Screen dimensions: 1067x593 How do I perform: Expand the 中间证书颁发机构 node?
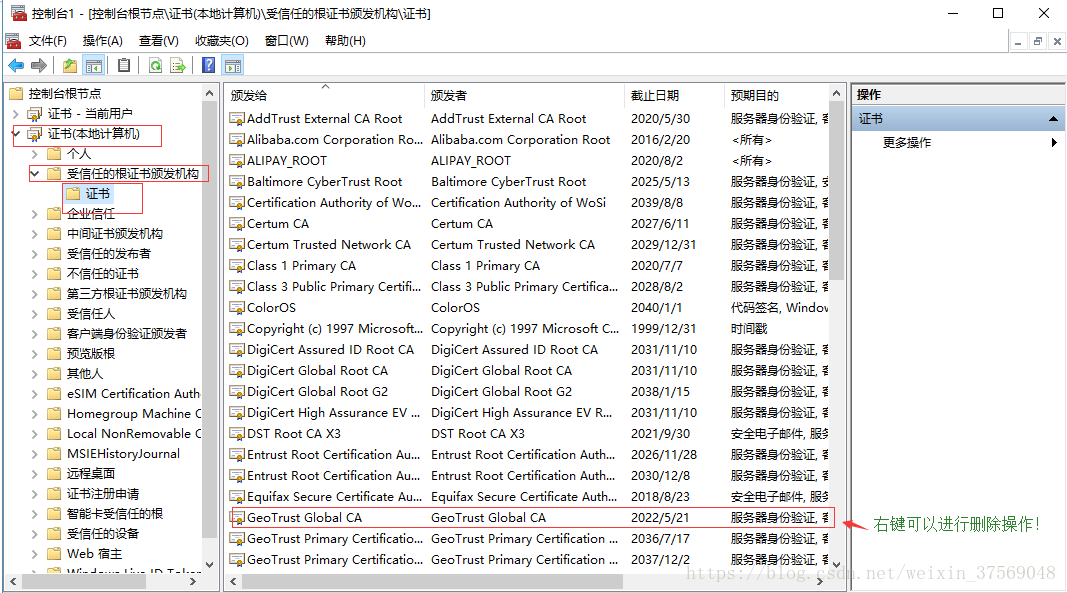point(35,234)
